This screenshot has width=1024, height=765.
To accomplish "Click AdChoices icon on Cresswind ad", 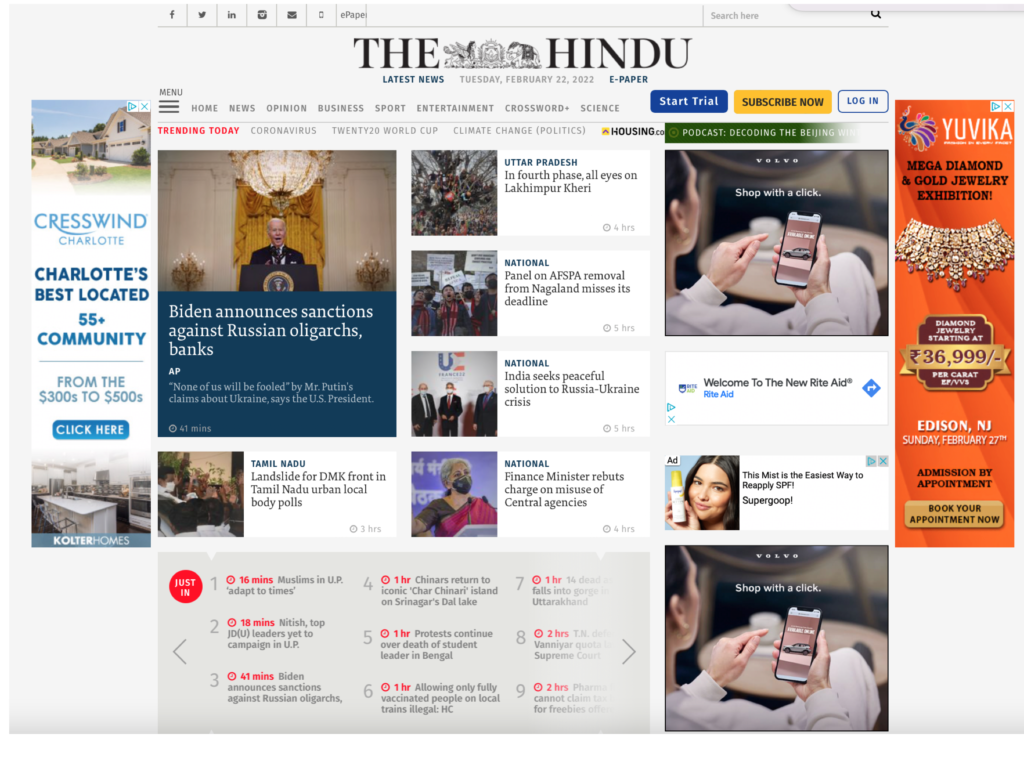I will (133, 106).
